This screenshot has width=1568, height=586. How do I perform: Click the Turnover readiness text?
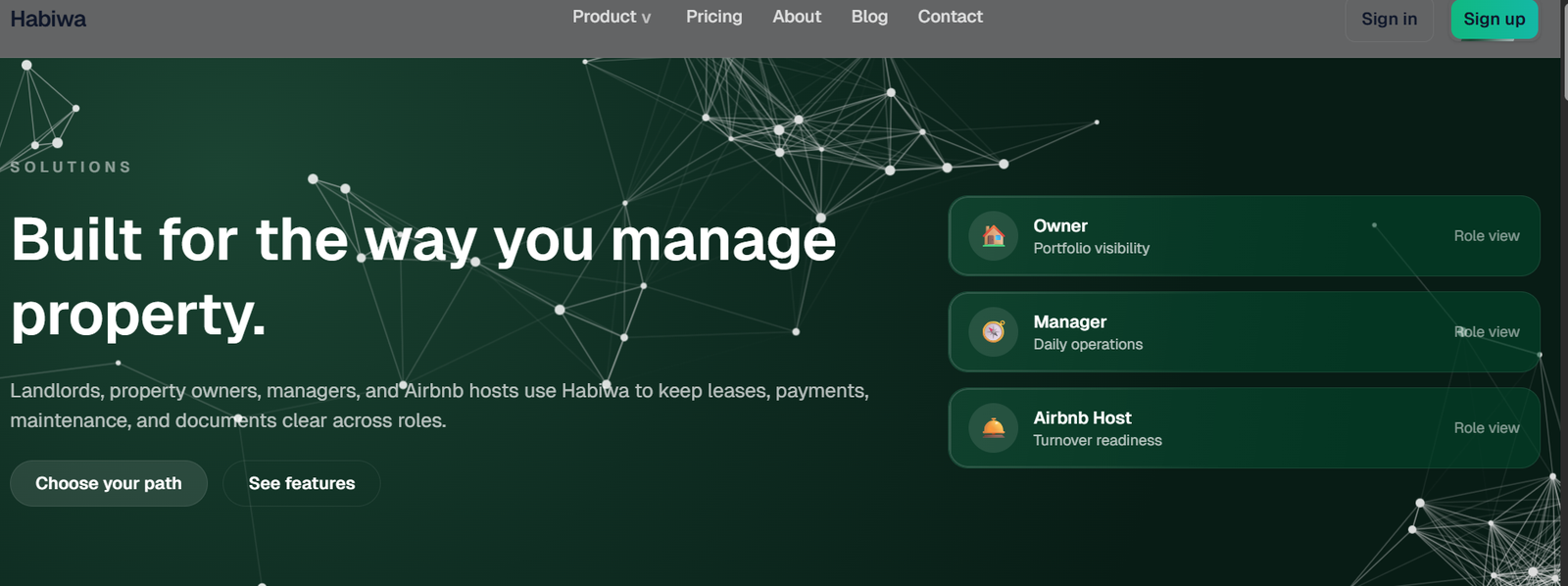(x=1098, y=441)
